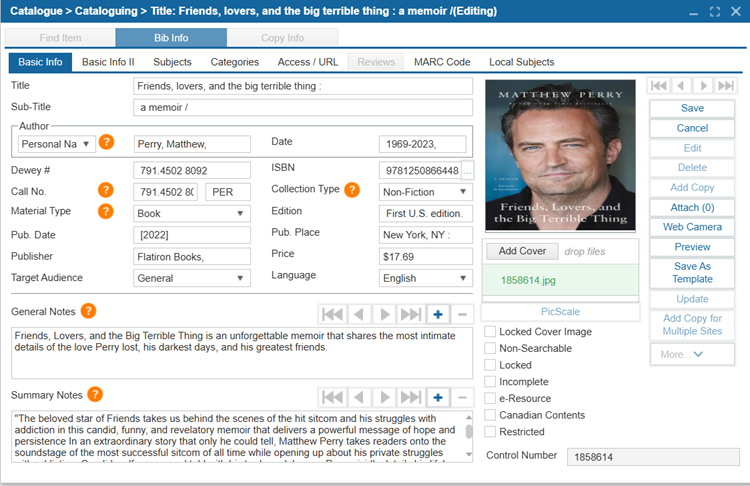Open the Local Subjects tab
The image size is (750, 486).
[x=521, y=62]
